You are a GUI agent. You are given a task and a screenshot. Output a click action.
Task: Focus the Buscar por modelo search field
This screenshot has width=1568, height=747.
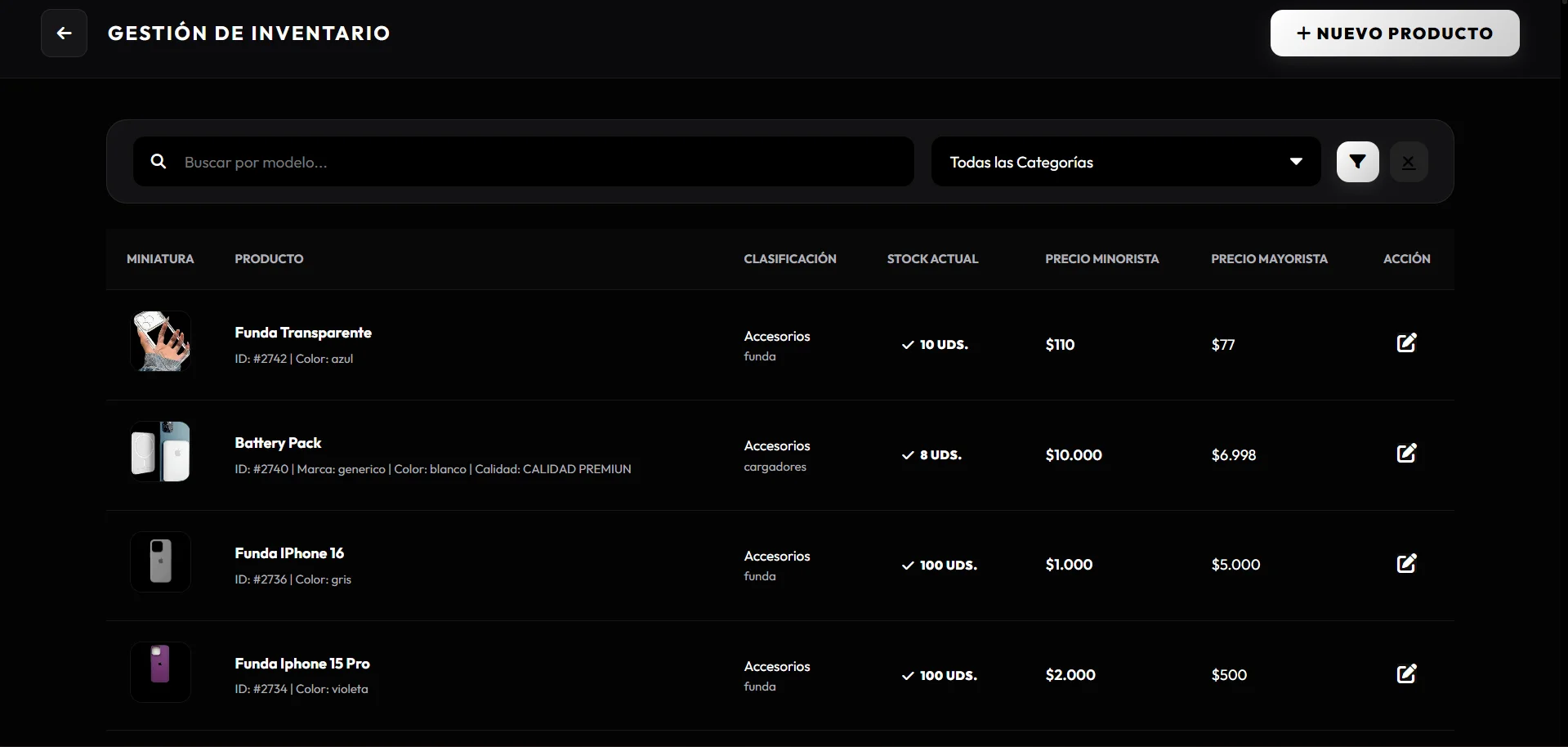click(524, 162)
